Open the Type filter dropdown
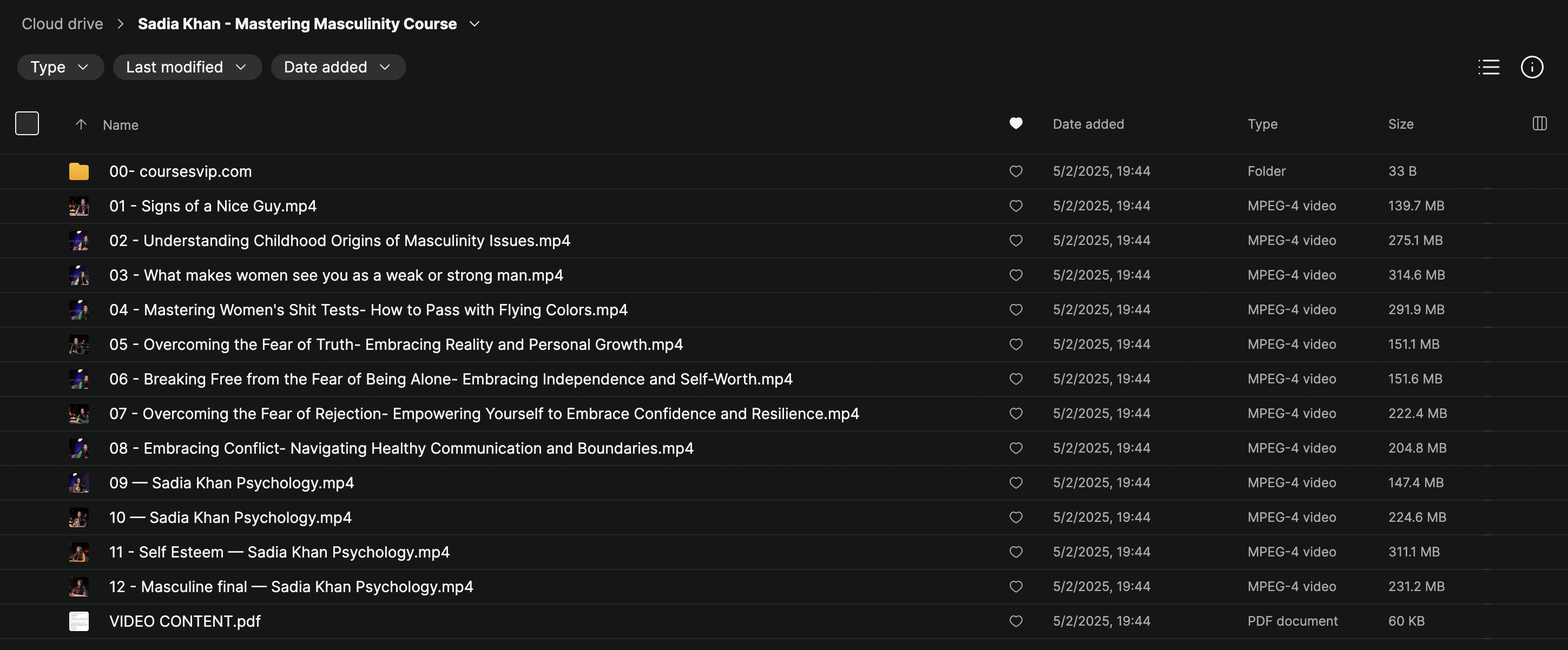 coord(60,67)
